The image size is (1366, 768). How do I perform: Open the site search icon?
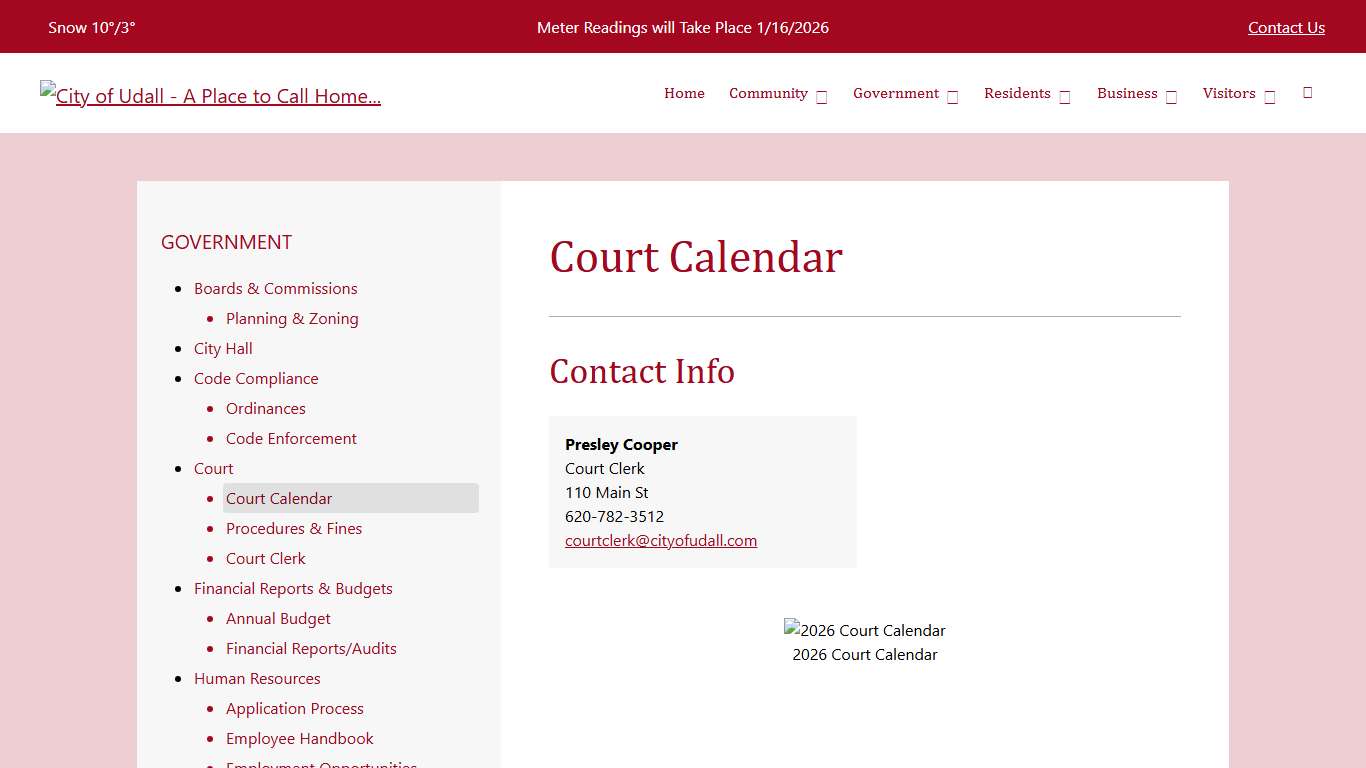[1307, 92]
